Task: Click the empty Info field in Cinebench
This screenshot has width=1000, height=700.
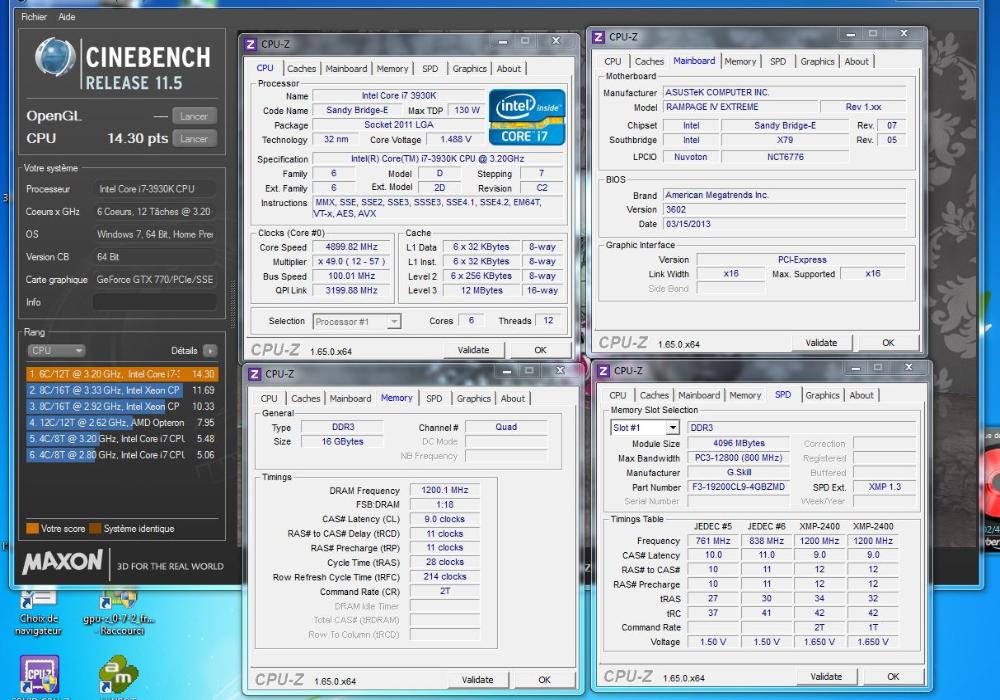Action: (154, 302)
